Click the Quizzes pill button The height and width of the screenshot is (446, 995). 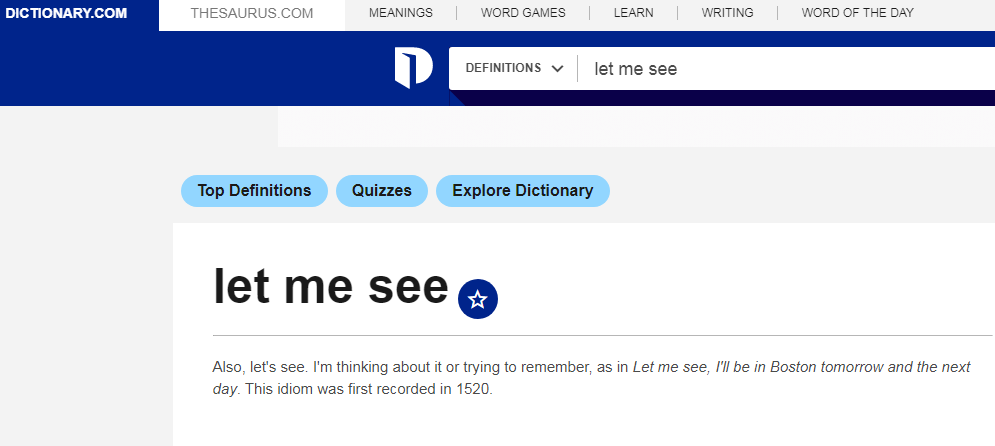[x=382, y=191]
